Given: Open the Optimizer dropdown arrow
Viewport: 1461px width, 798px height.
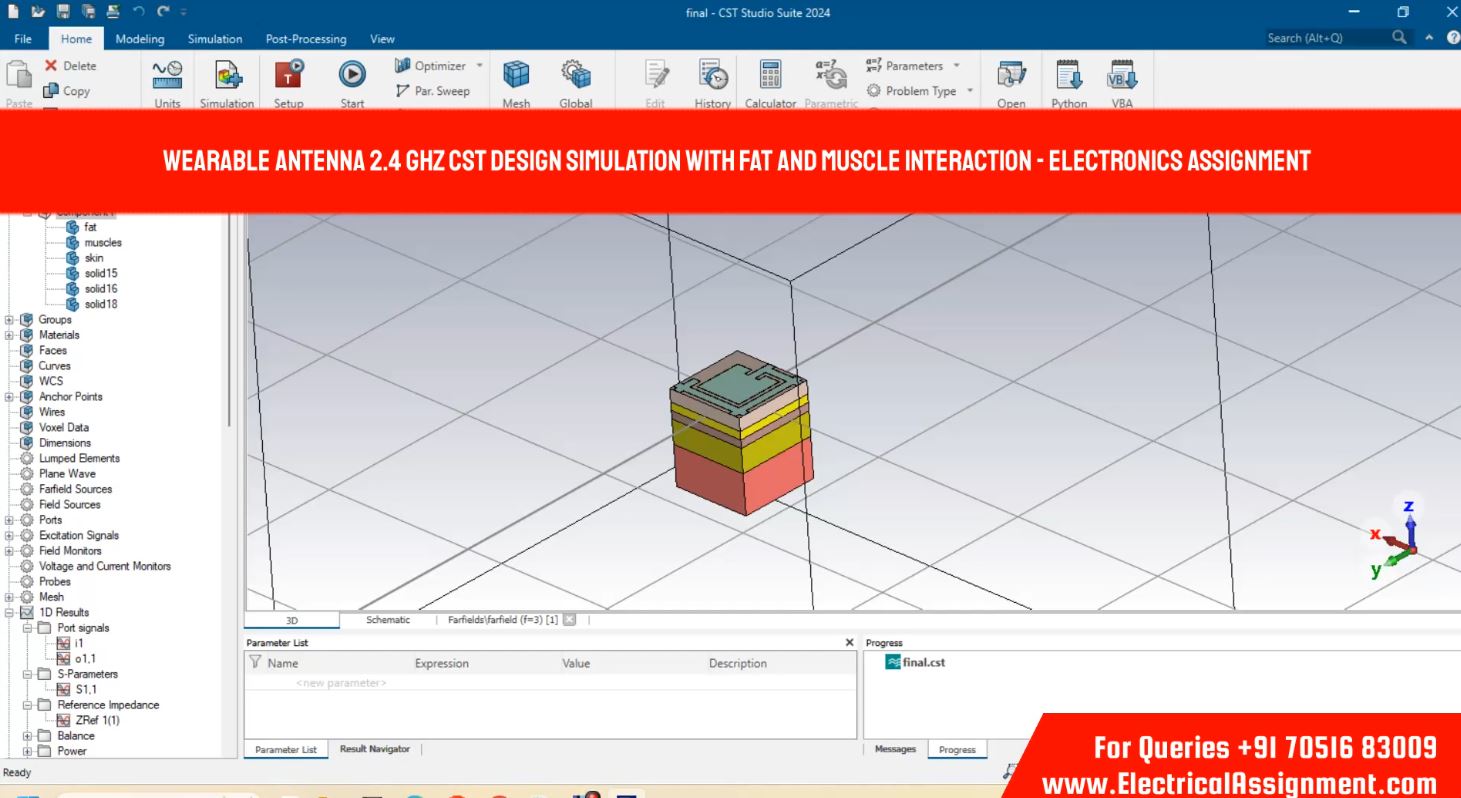Looking at the screenshot, I should click(x=479, y=66).
